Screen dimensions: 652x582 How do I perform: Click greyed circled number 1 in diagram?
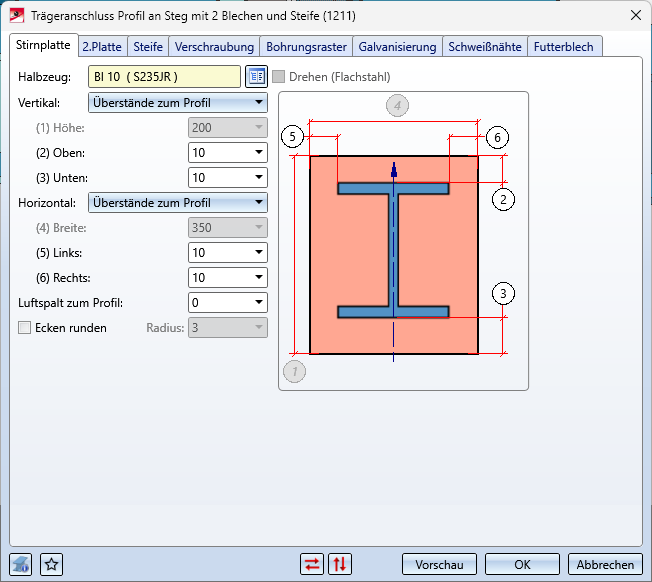tap(294, 371)
